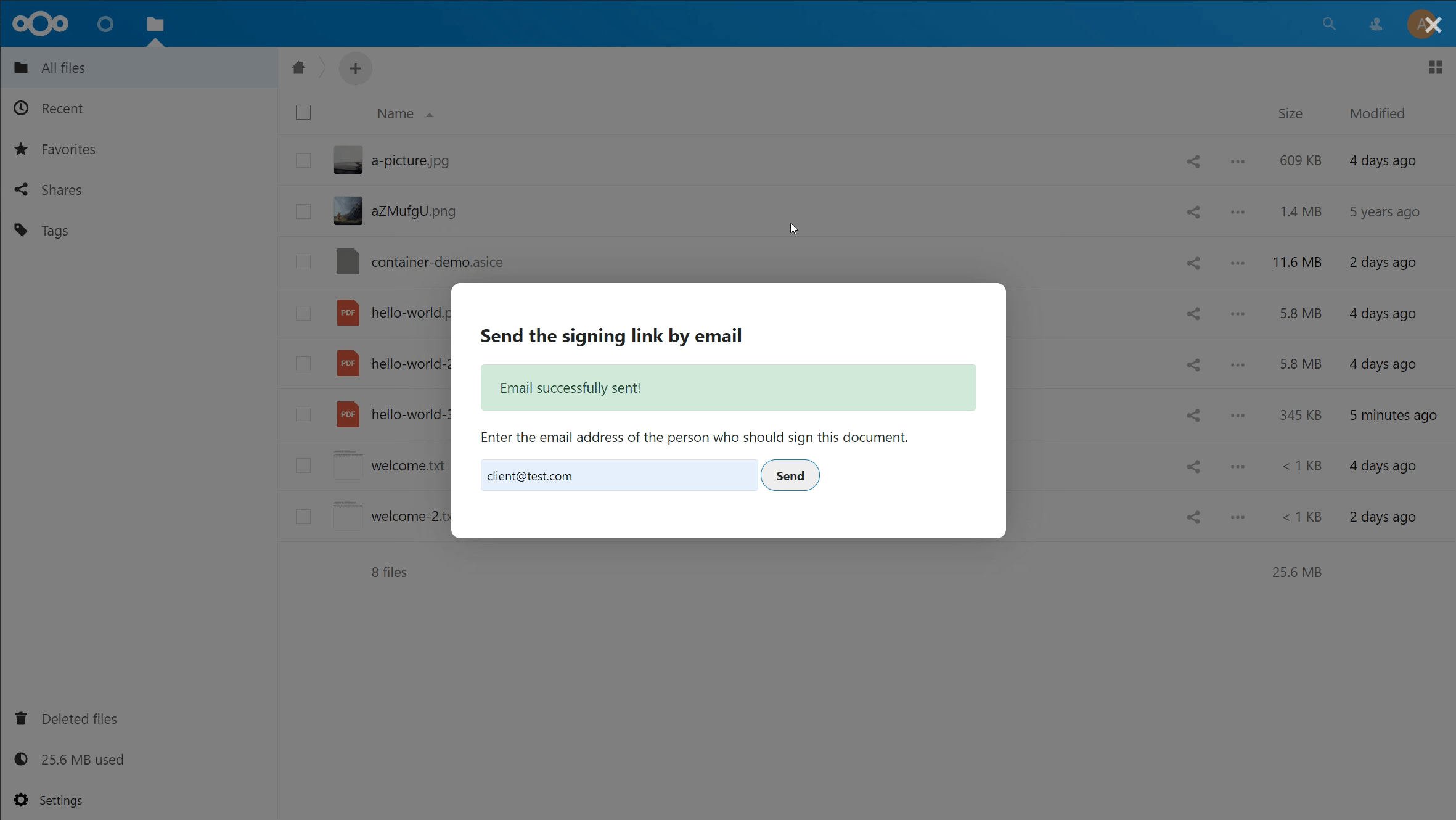Click the downloads/notifications icon
Viewport: 1456px width, 820px height.
point(1374,23)
